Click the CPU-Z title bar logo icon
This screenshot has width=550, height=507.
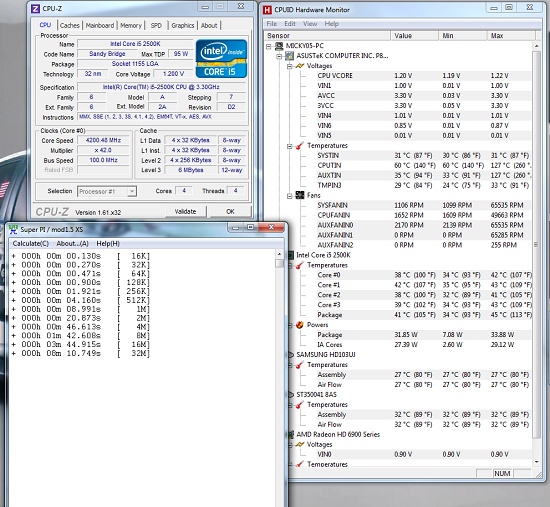[35, 8]
